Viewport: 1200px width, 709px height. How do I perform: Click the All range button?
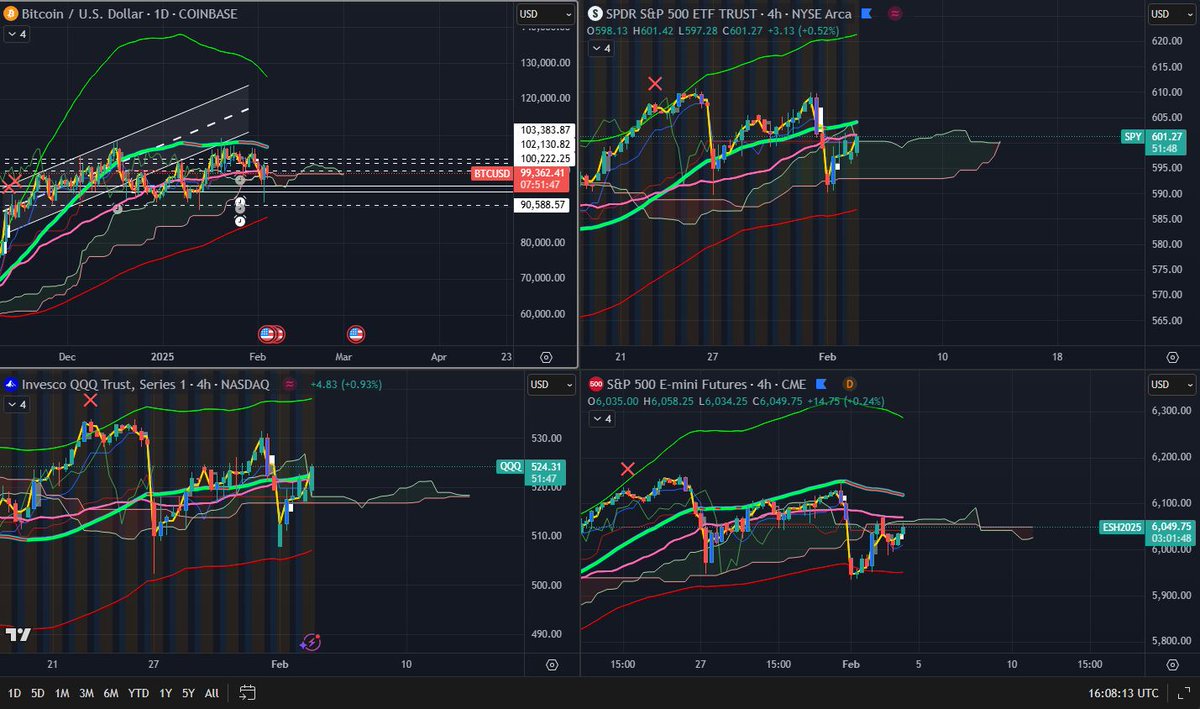point(211,692)
